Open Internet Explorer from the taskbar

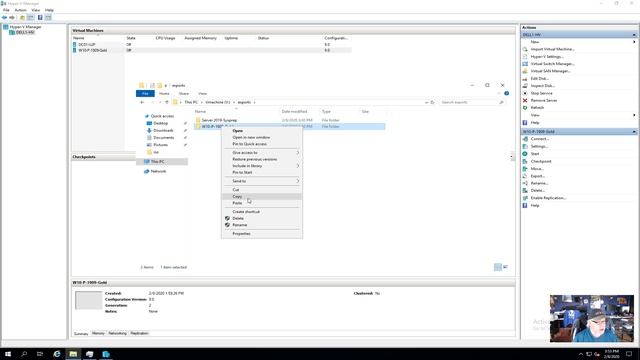(57, 354)
